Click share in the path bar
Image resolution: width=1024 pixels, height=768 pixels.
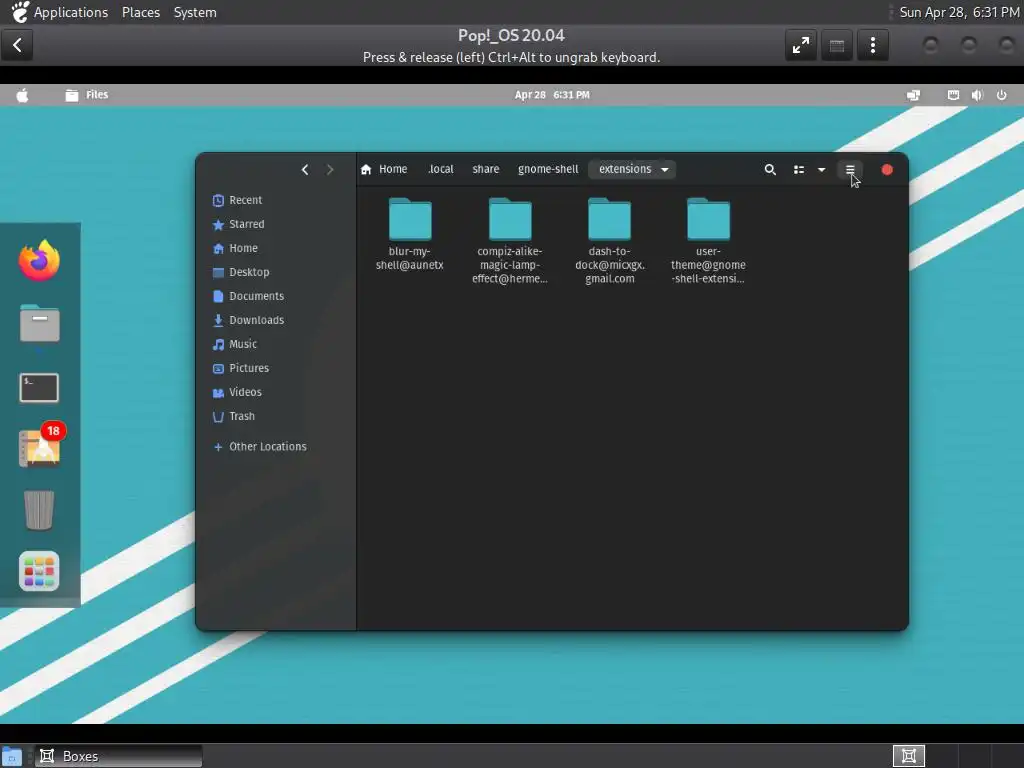click(x=486, y=169)
